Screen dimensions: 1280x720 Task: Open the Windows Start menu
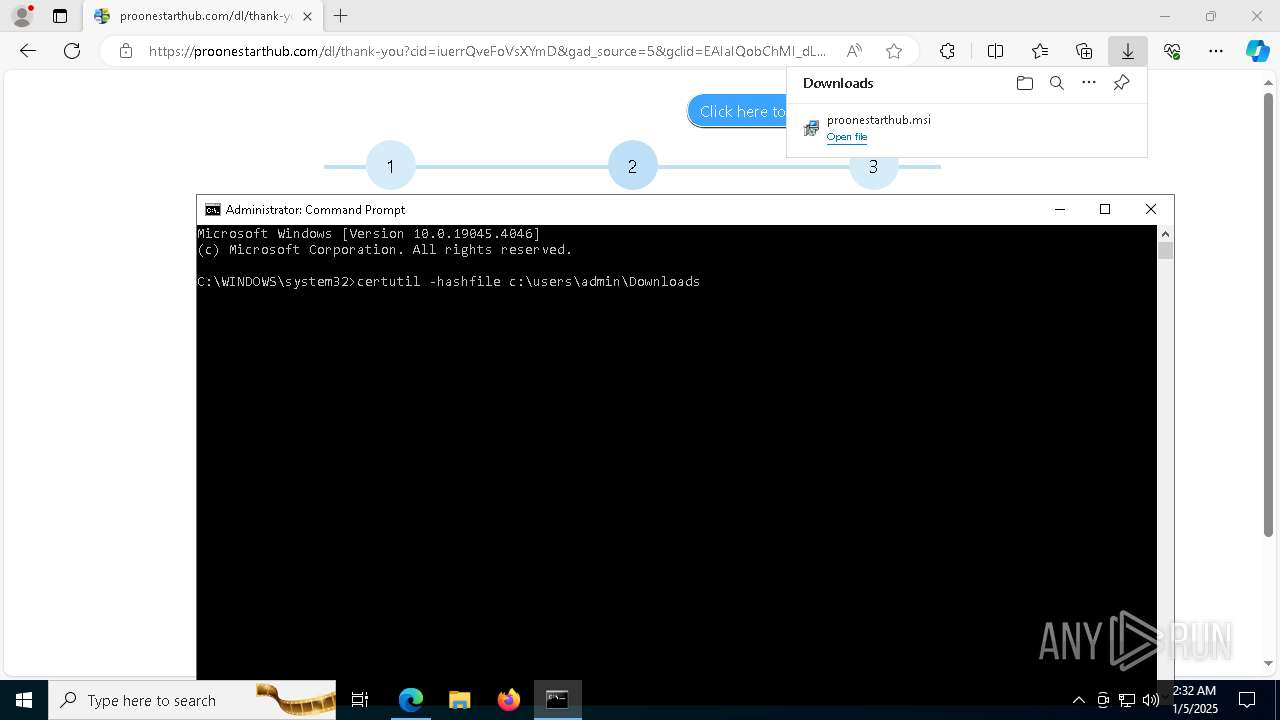click(x=24, y=700)
